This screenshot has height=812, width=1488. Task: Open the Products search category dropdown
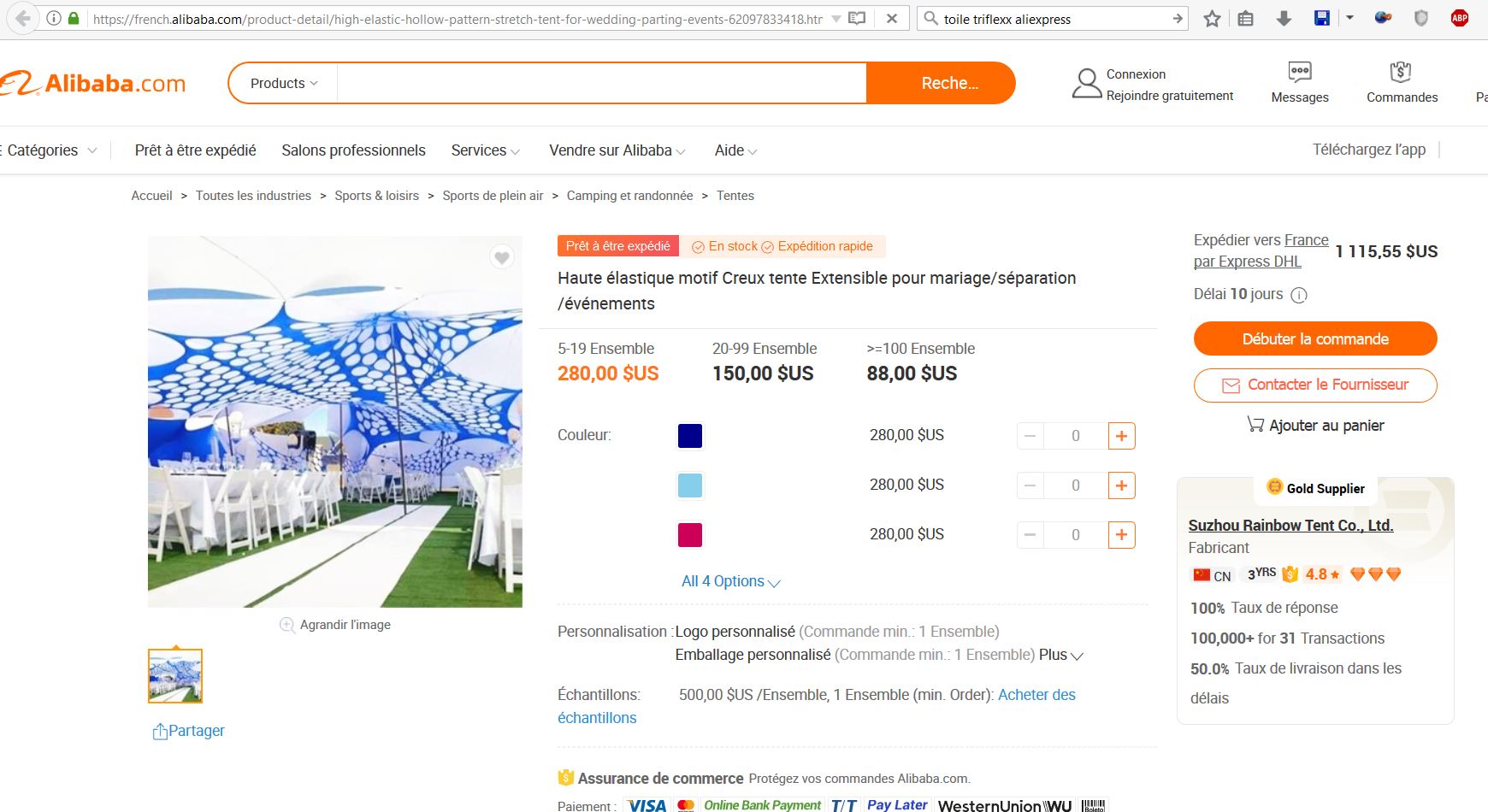pos(284,83)
